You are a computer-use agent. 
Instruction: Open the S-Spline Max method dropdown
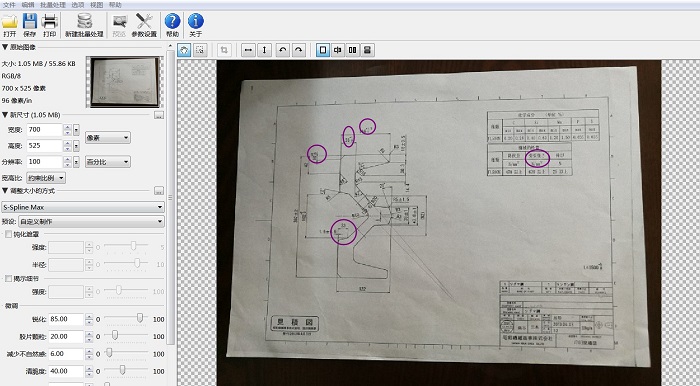(x=83, y=207)
